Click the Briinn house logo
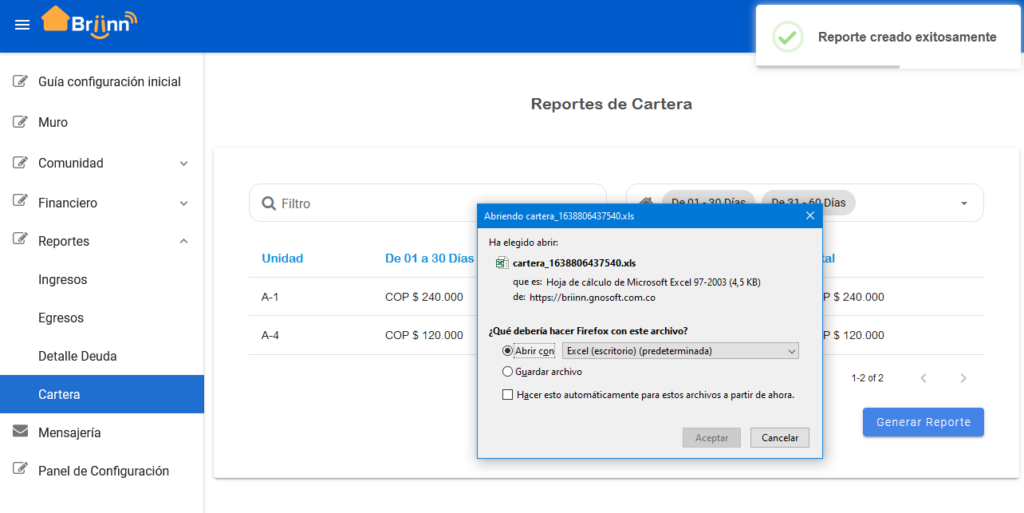This screenshot has width=1024, height=513. point(89,22)
